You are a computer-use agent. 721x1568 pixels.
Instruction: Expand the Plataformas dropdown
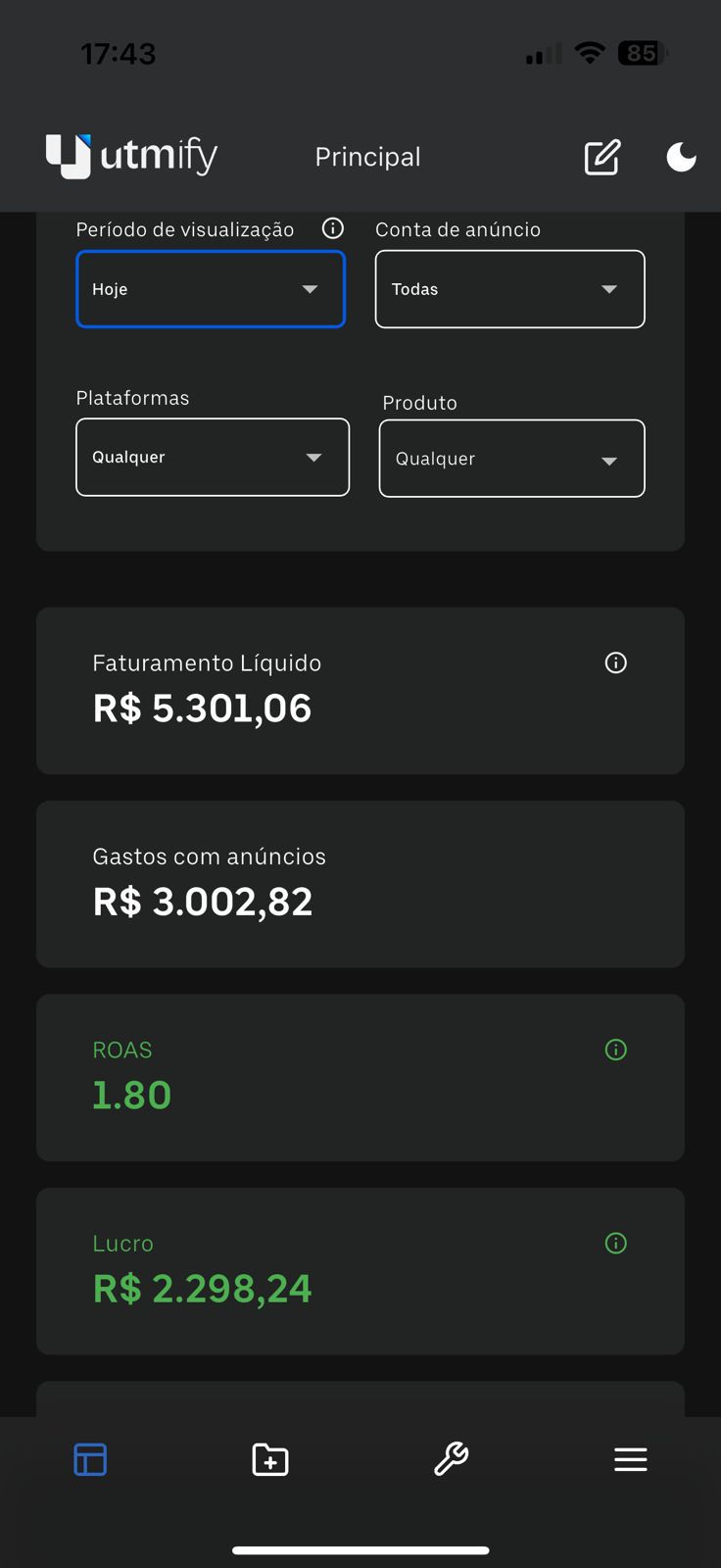213,458
